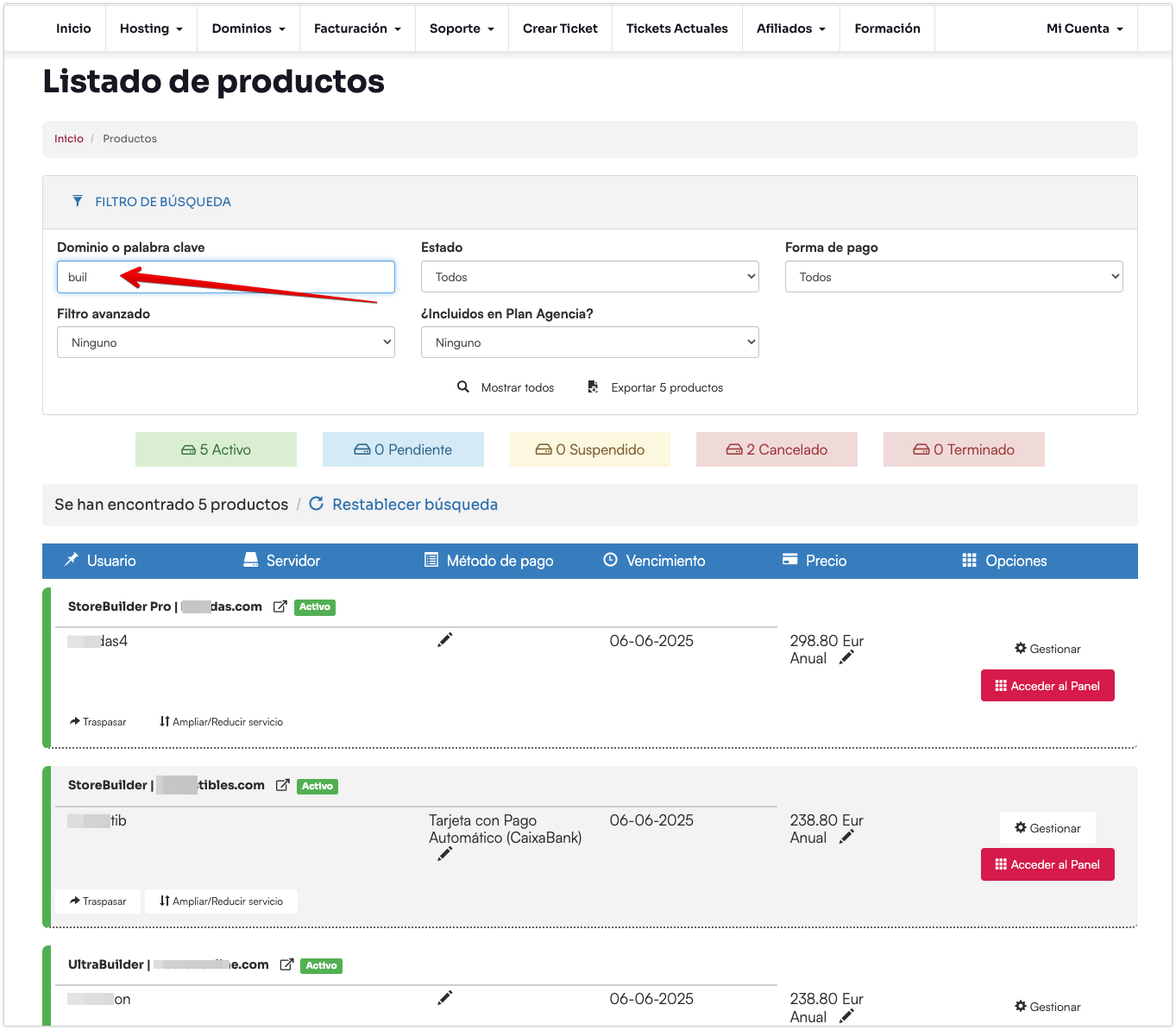
Task: Click pin icon in Usuario column header
Action: point(72,560)
